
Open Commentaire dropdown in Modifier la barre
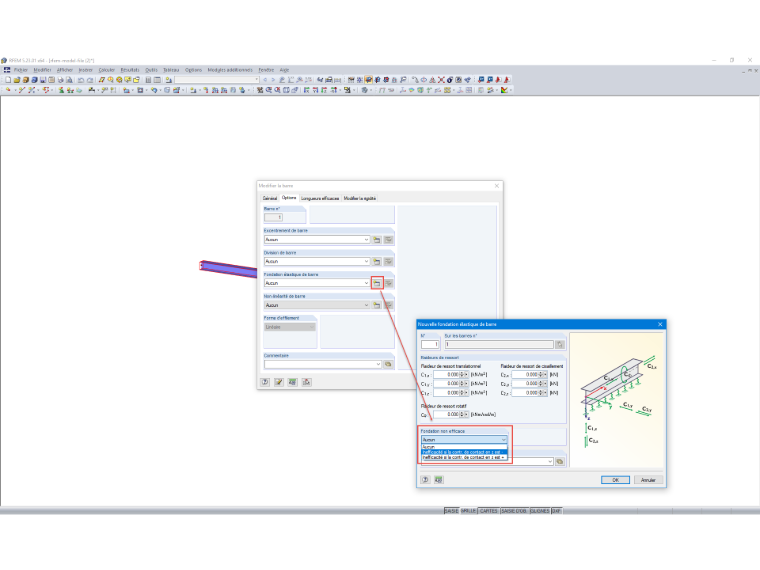[323, 364]
